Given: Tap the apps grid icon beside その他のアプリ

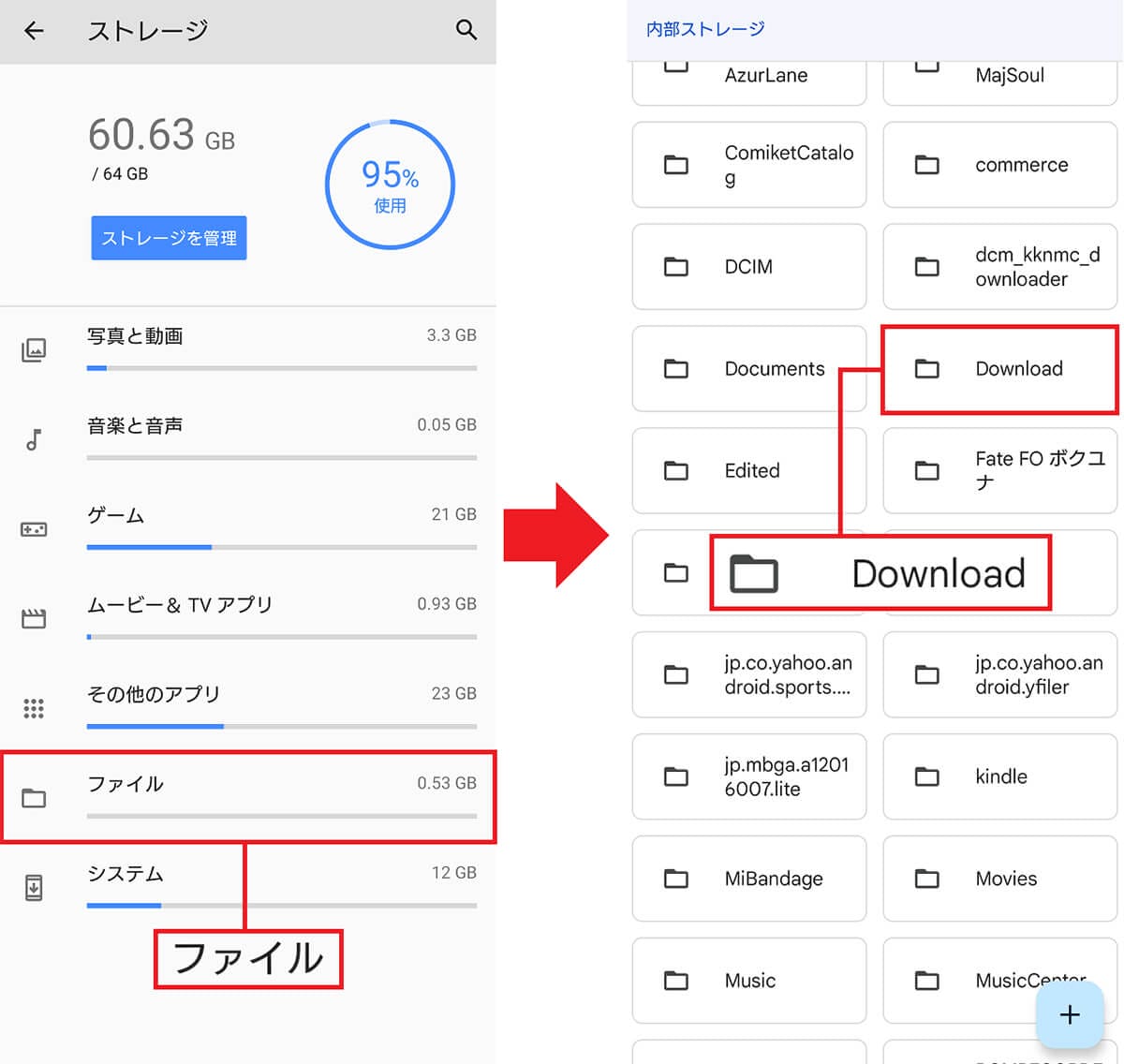Looking at the screenshot, I should click(34, 708).
